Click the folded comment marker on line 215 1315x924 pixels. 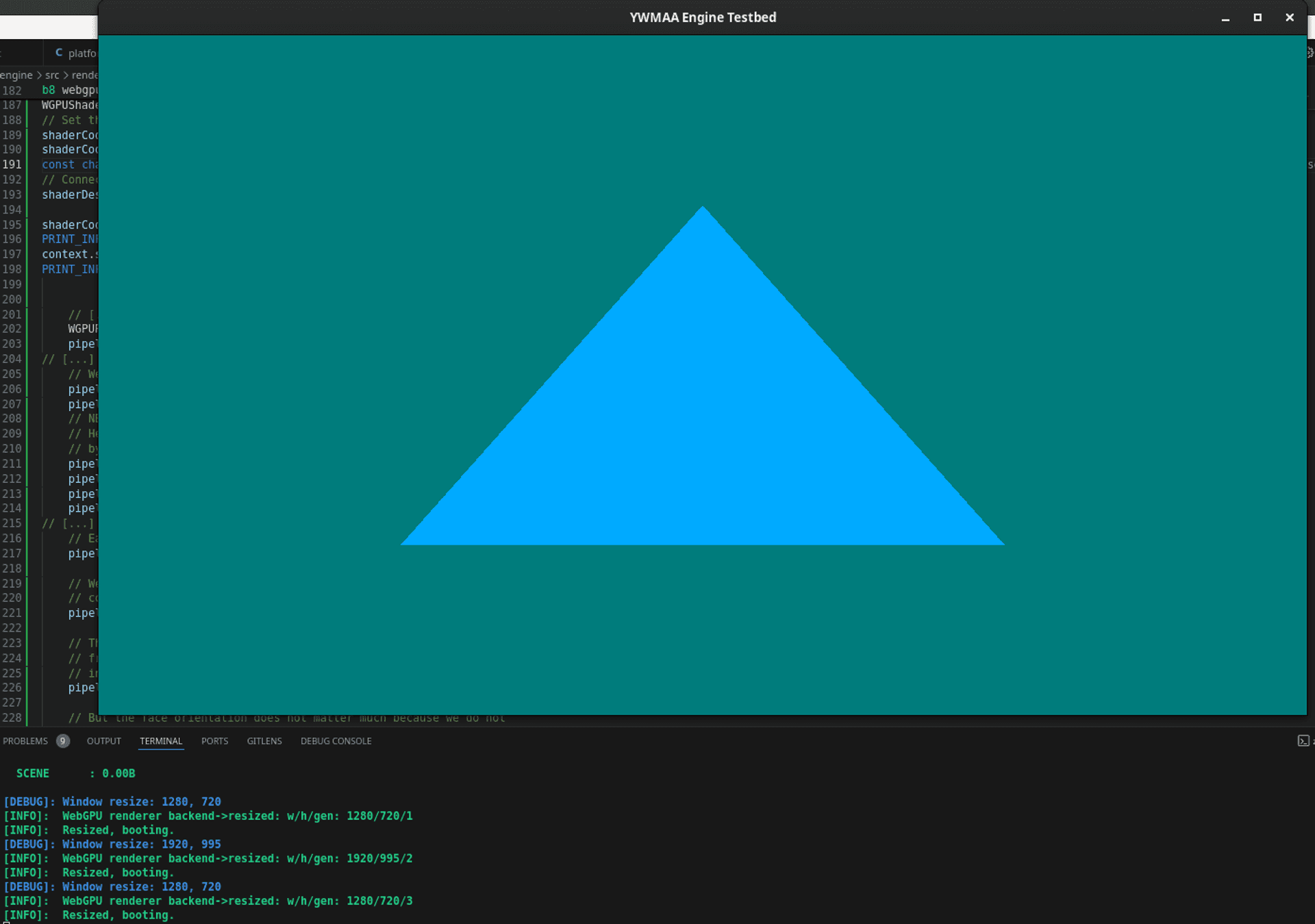(x=68, y=523)
